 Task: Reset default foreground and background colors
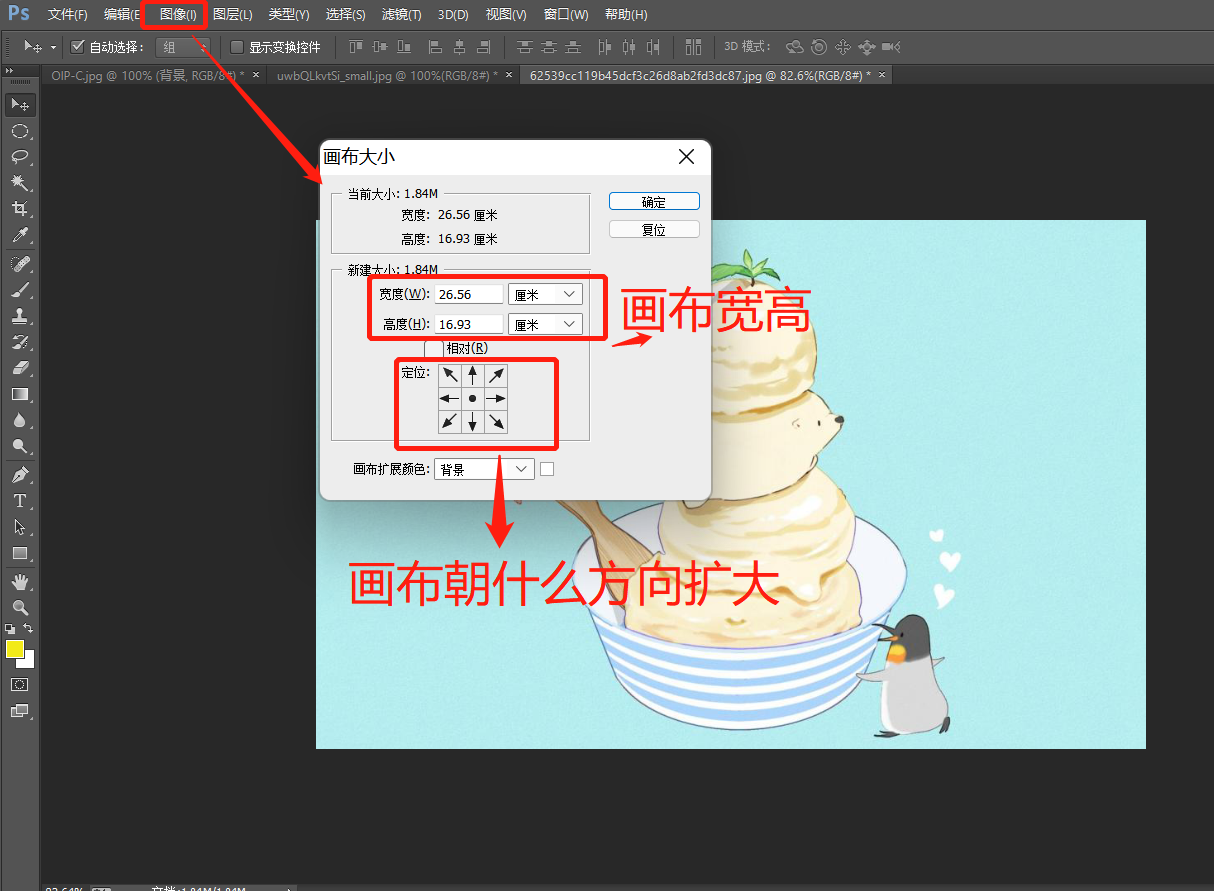pyautogui.click(x=10, y=629)
